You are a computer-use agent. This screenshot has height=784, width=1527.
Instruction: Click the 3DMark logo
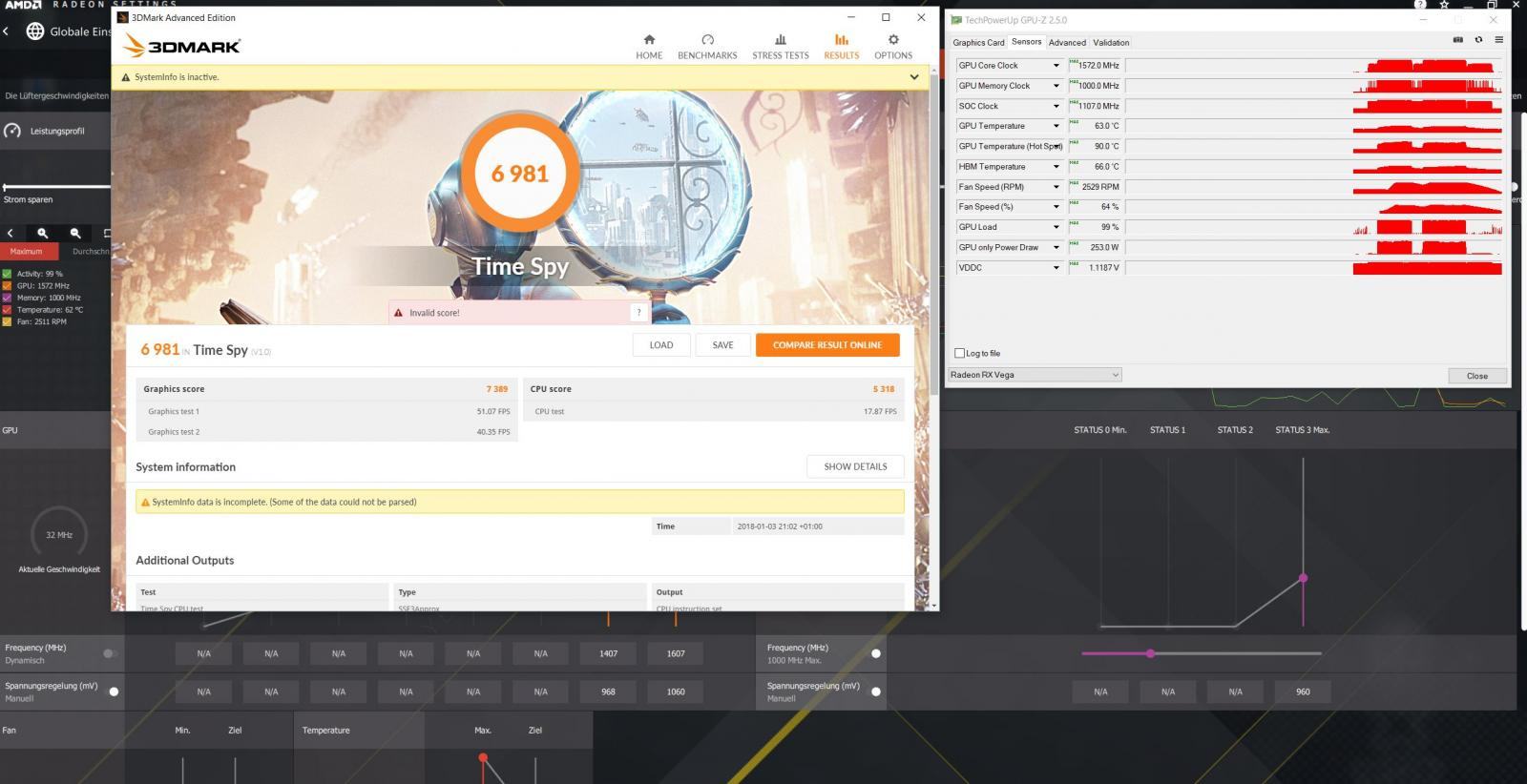[182, 45]
